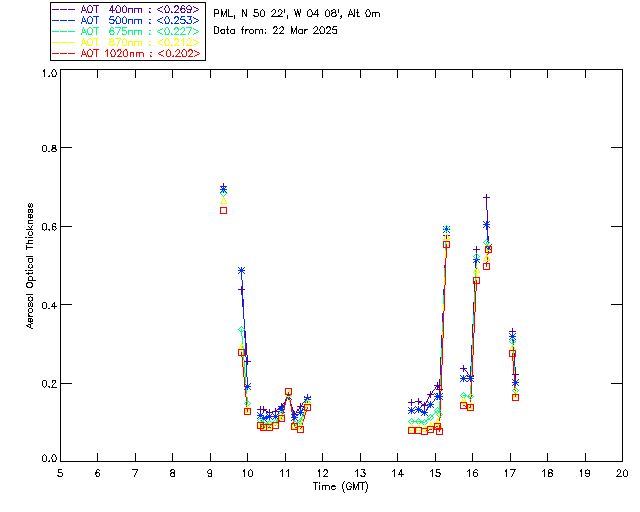
Task: Click the <0.269> mean value in legend
Action: [178, 9]
